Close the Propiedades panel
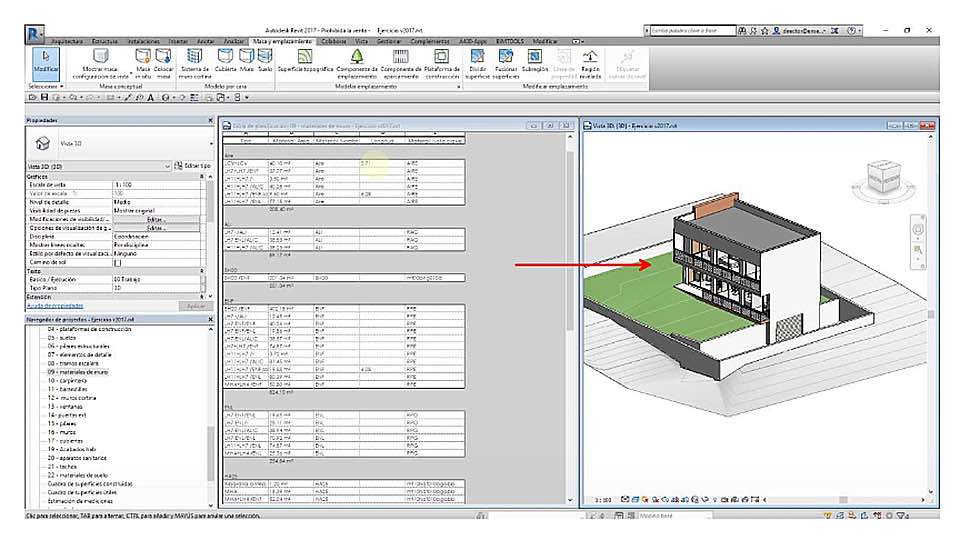This screenshot has width=960, height=550. point(211,121)
